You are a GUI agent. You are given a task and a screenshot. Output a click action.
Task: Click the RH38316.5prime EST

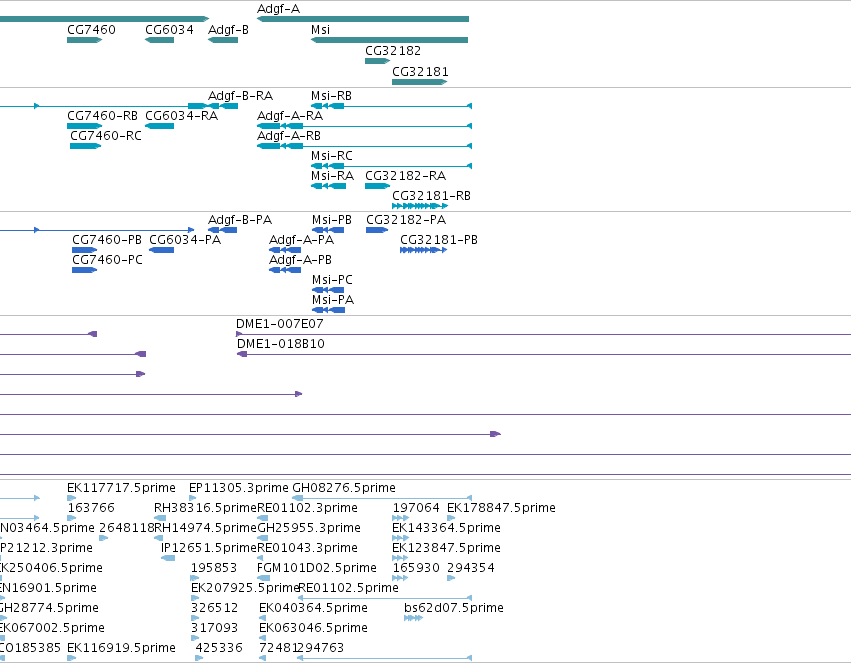tap(158, 518)
